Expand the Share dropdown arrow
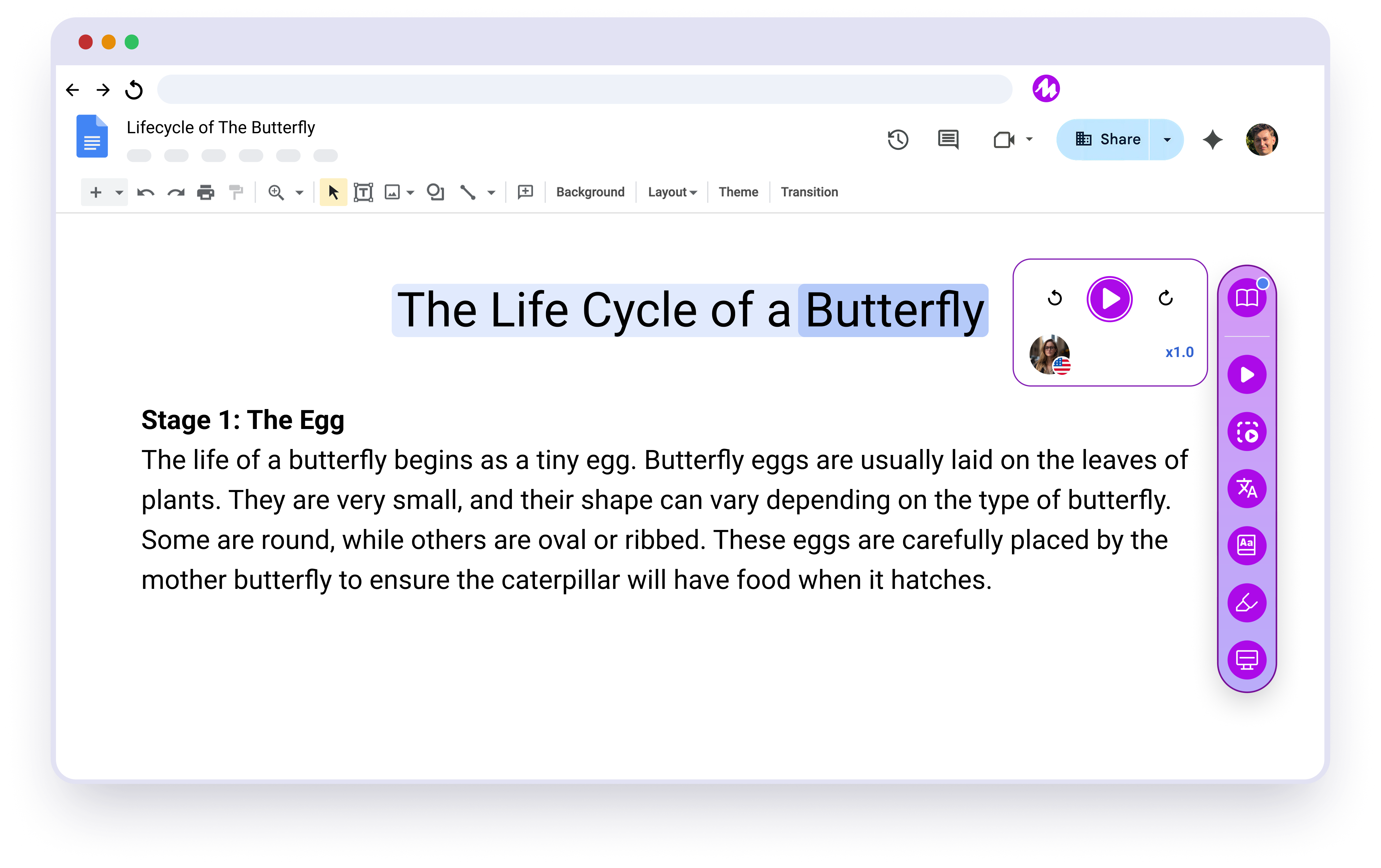1381x868 pixels. coord(1166,140)
